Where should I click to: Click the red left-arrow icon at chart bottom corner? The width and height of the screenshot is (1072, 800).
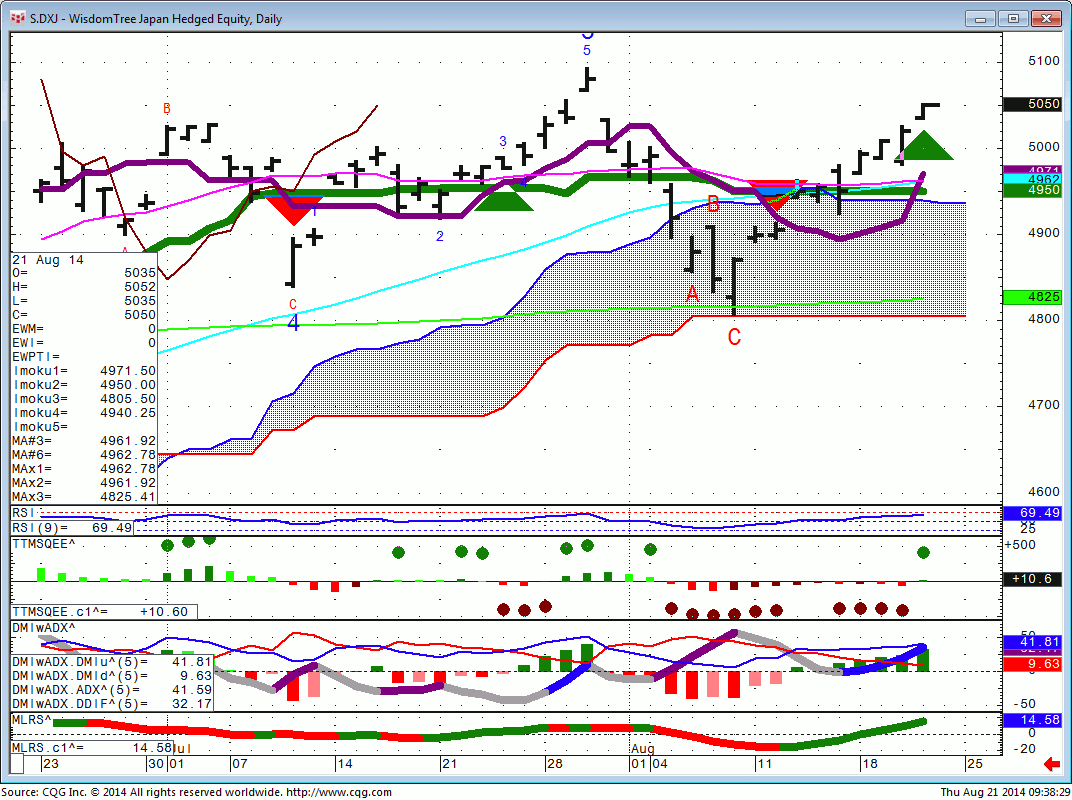click(1052, 764)
